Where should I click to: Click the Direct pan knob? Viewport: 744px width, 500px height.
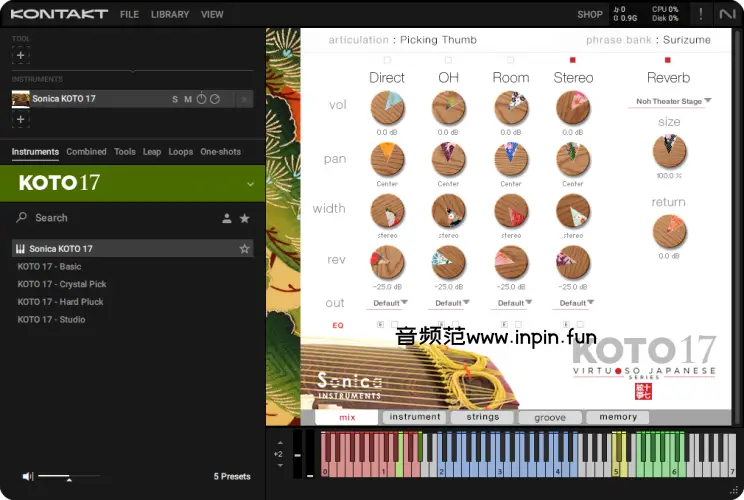pos(387,159)
